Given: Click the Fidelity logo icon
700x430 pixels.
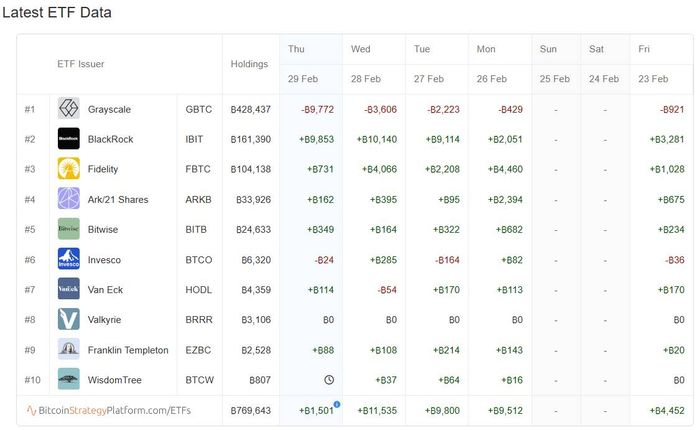Looking at the screenshot, I should [x=69, y=169].
